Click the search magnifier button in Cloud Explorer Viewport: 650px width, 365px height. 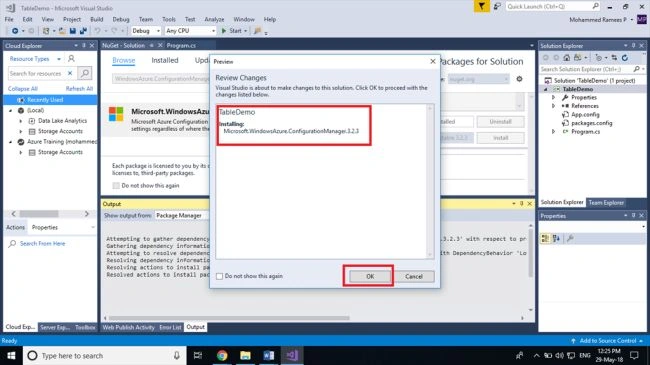click(x=85, y=73)
